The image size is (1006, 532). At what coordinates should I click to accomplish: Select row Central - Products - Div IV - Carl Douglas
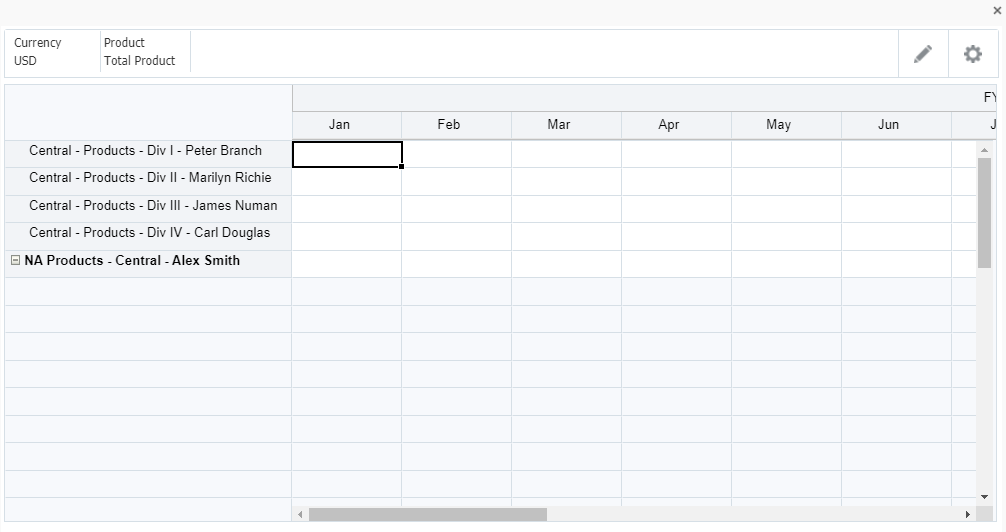[148, 237]
